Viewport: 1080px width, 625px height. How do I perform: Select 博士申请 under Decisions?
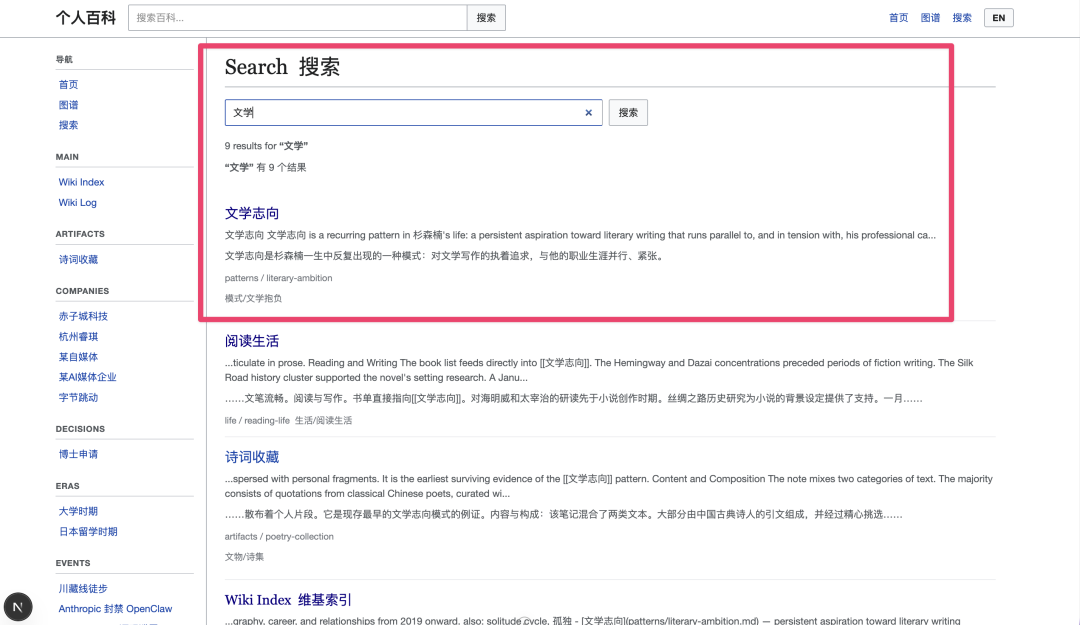[78, 454]
